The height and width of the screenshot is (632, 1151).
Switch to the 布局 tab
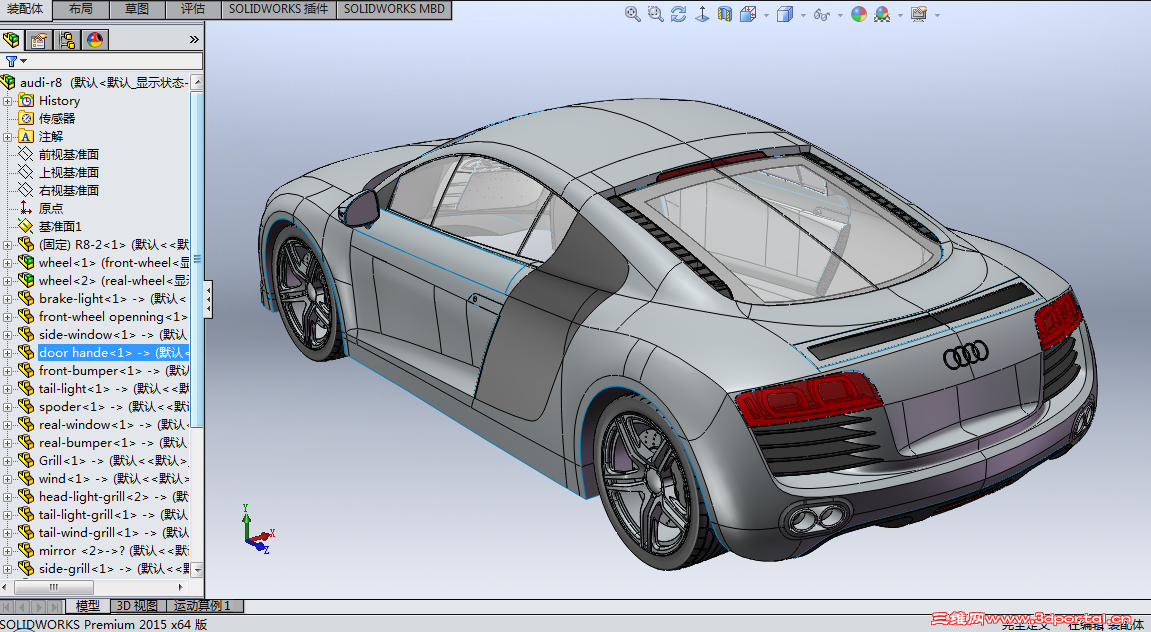81,9
